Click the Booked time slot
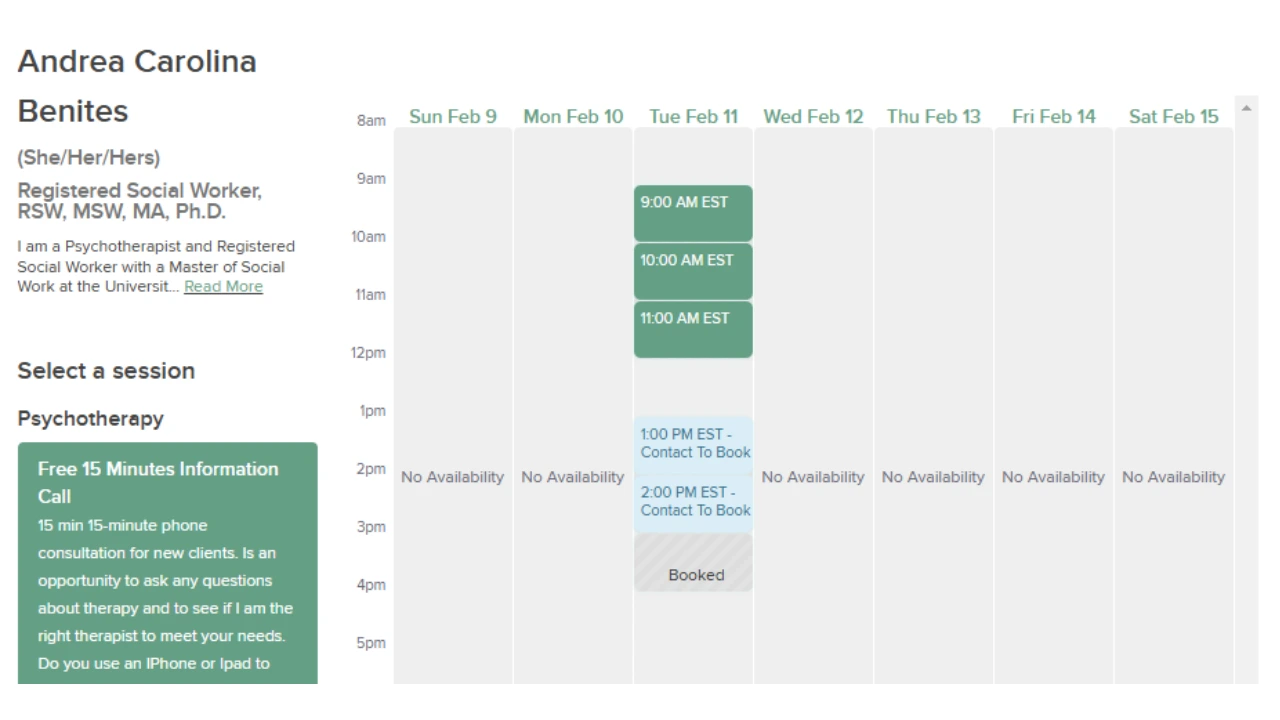Screen dimensions: 1280x720 click(x=694, y=563)
